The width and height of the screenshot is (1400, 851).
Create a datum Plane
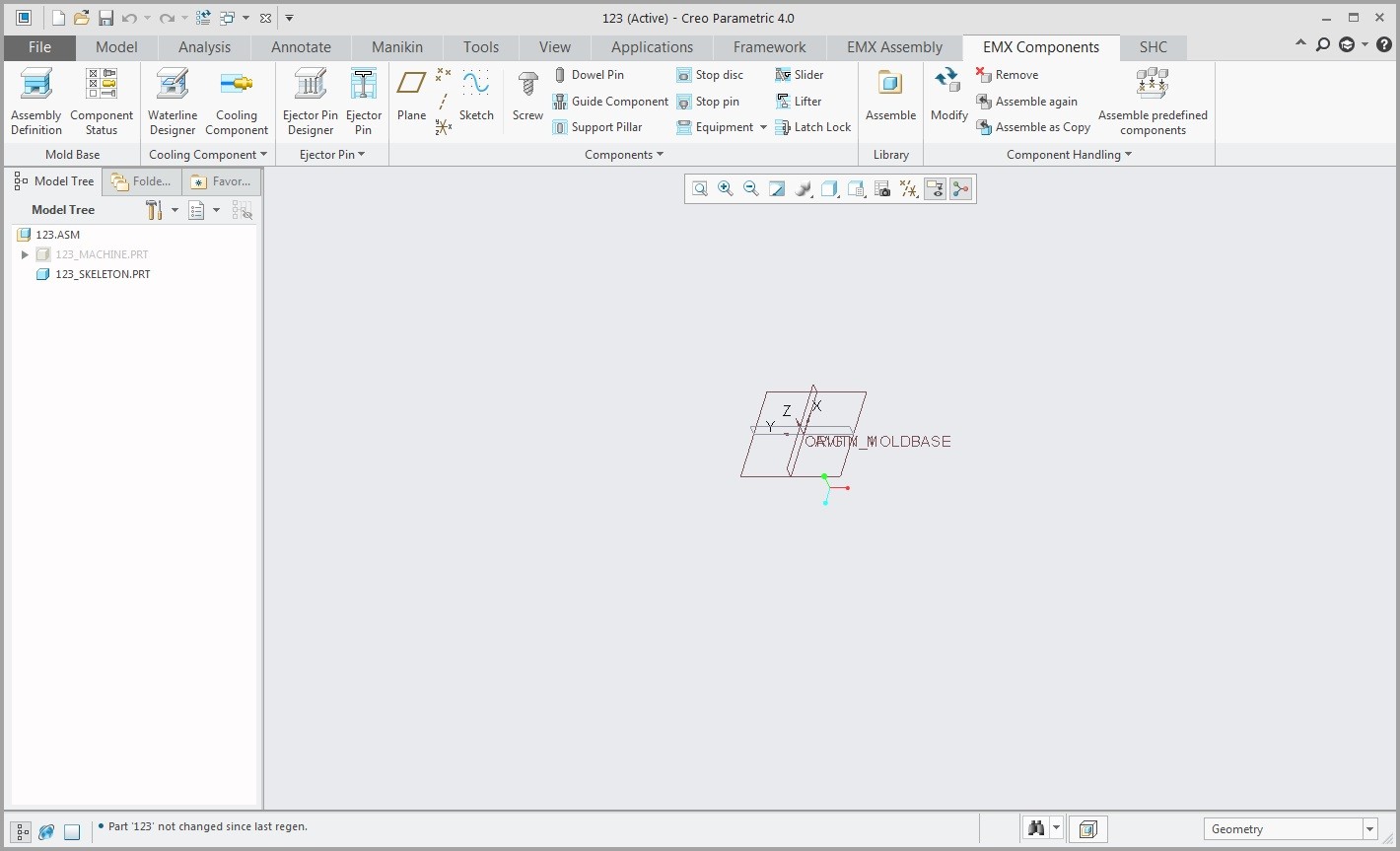tap(411, 95)
